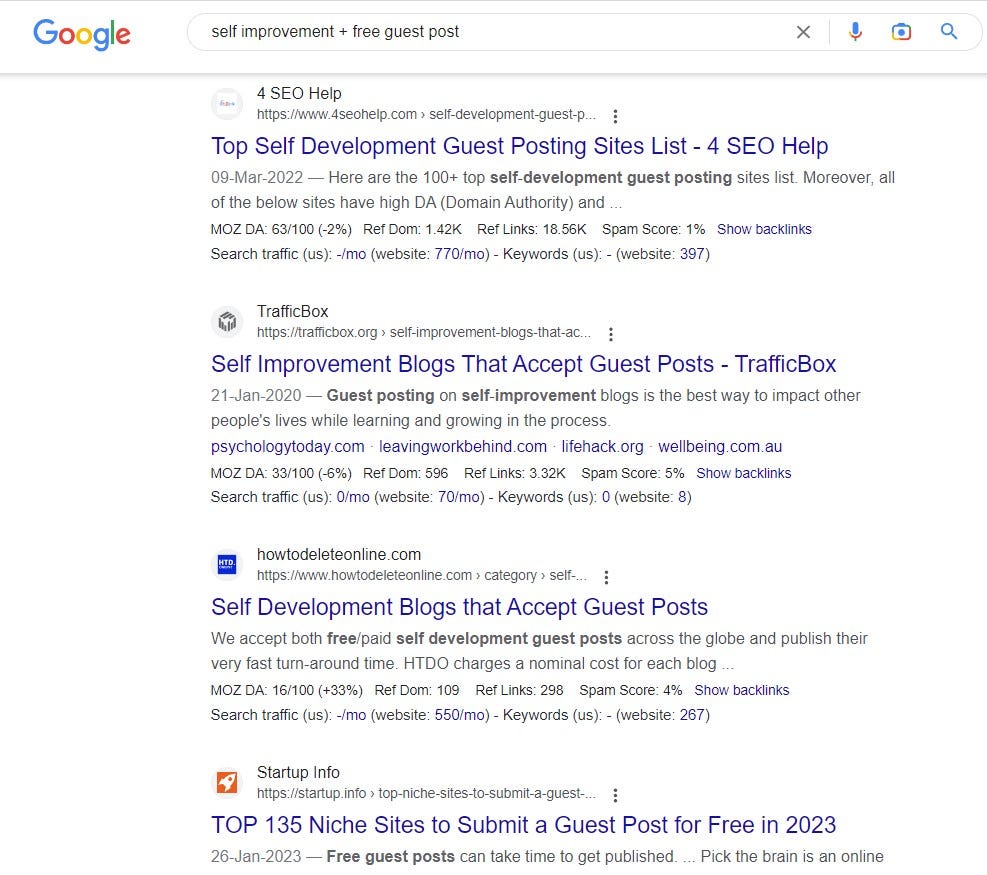Image resolution: width=987 pixels, height=875 pixels.
Task: Click the 'TrafficBox' site name
Action: (x=293, y=311)
